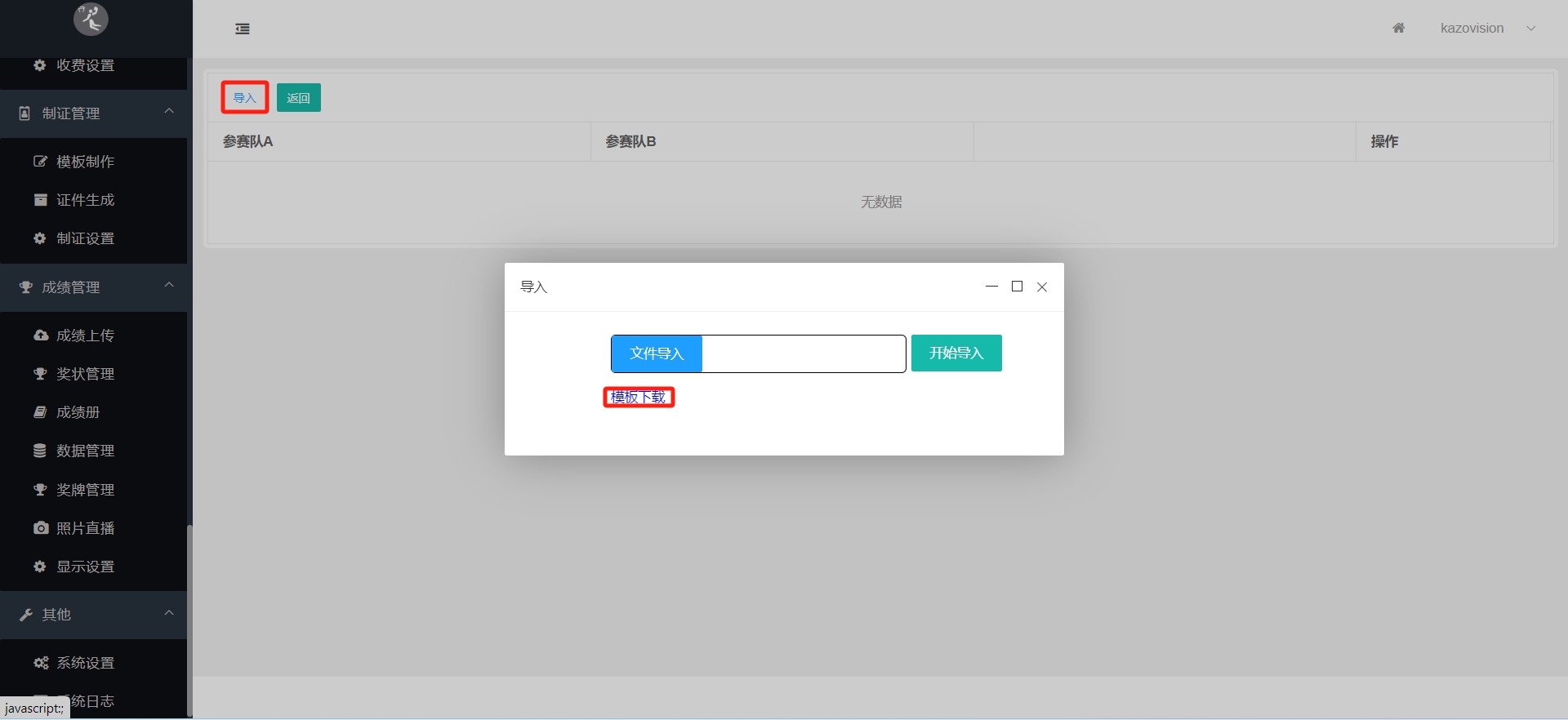Click the blue 文件导入 file chooser button
The image size is (1568, 720).
[657, 353]
